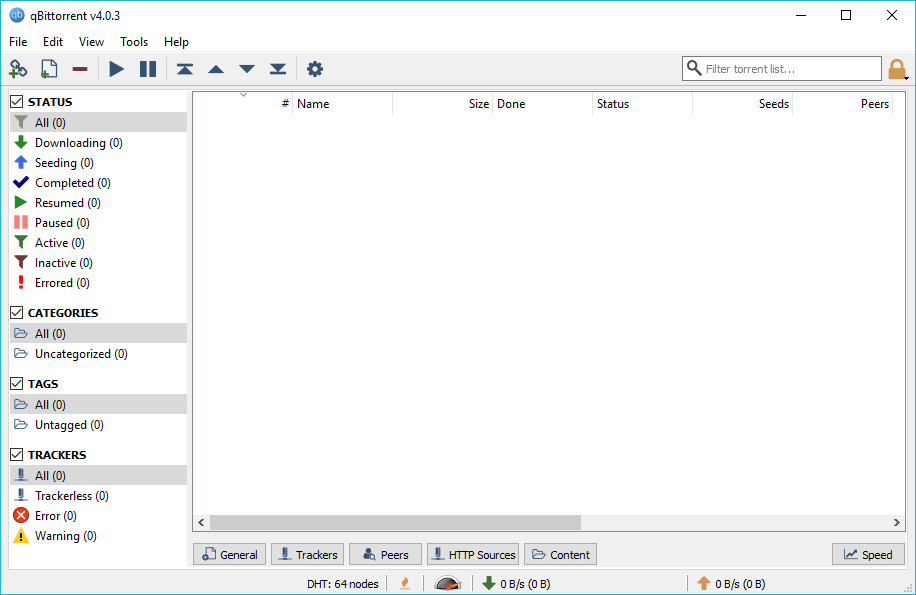The height and width of the screenshot is (595, 916).
Task: Open the torrent list sort dropdown arrow
Action: tap(243, 93)
